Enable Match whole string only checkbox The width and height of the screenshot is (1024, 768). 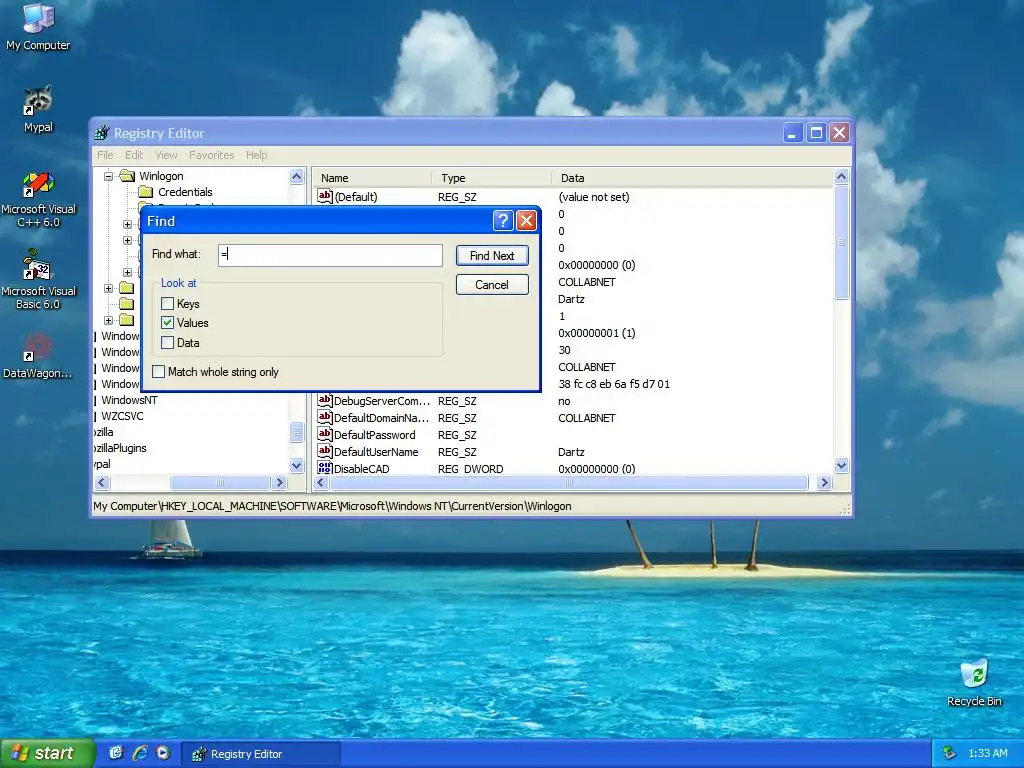pyautogui.click(x=158, y=372)
